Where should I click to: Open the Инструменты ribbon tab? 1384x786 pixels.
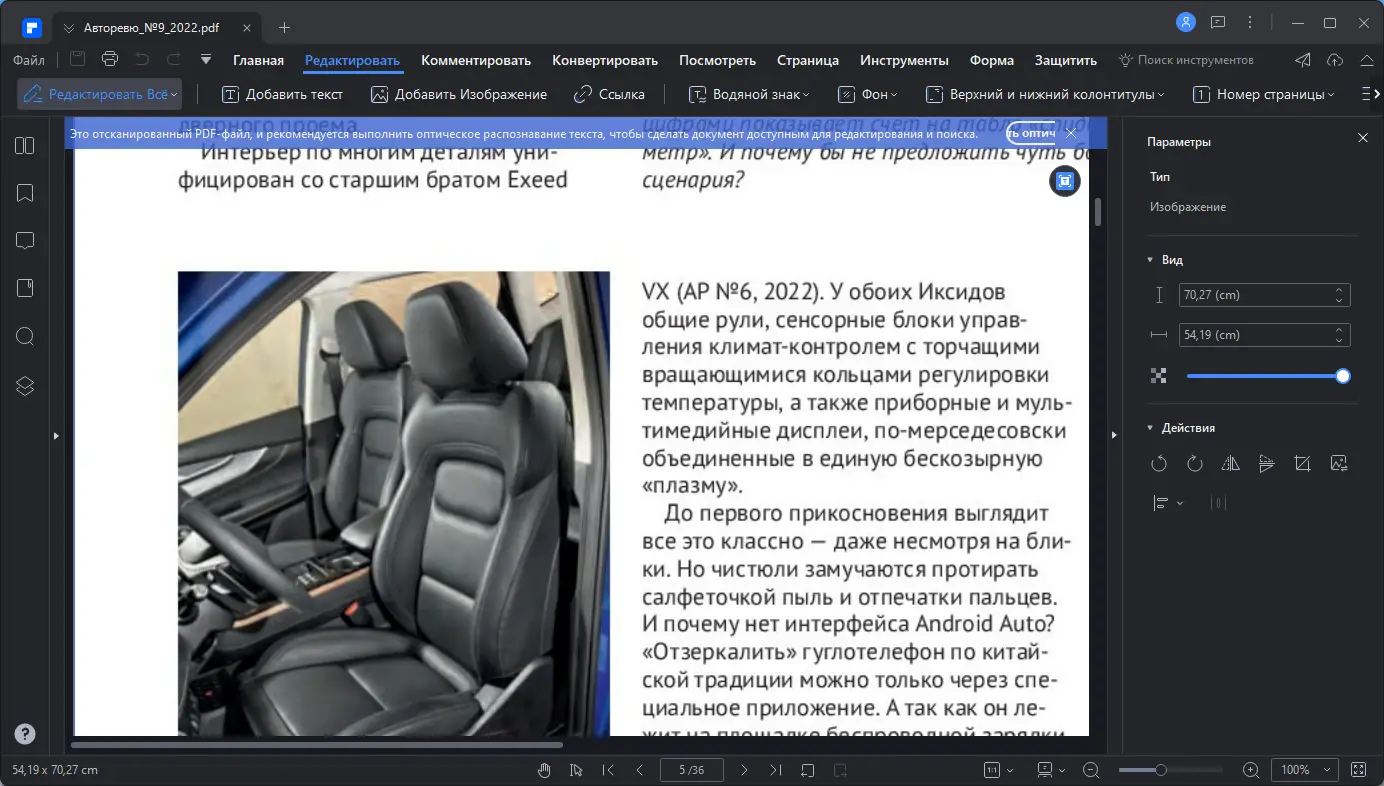(x=903, y=60)
